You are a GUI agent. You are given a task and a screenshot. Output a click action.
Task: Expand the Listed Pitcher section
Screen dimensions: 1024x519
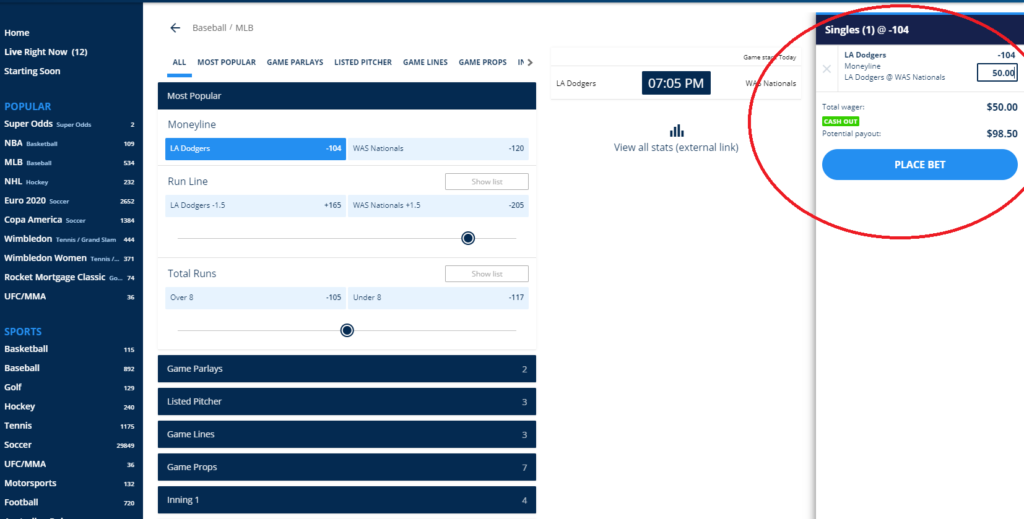347,401
